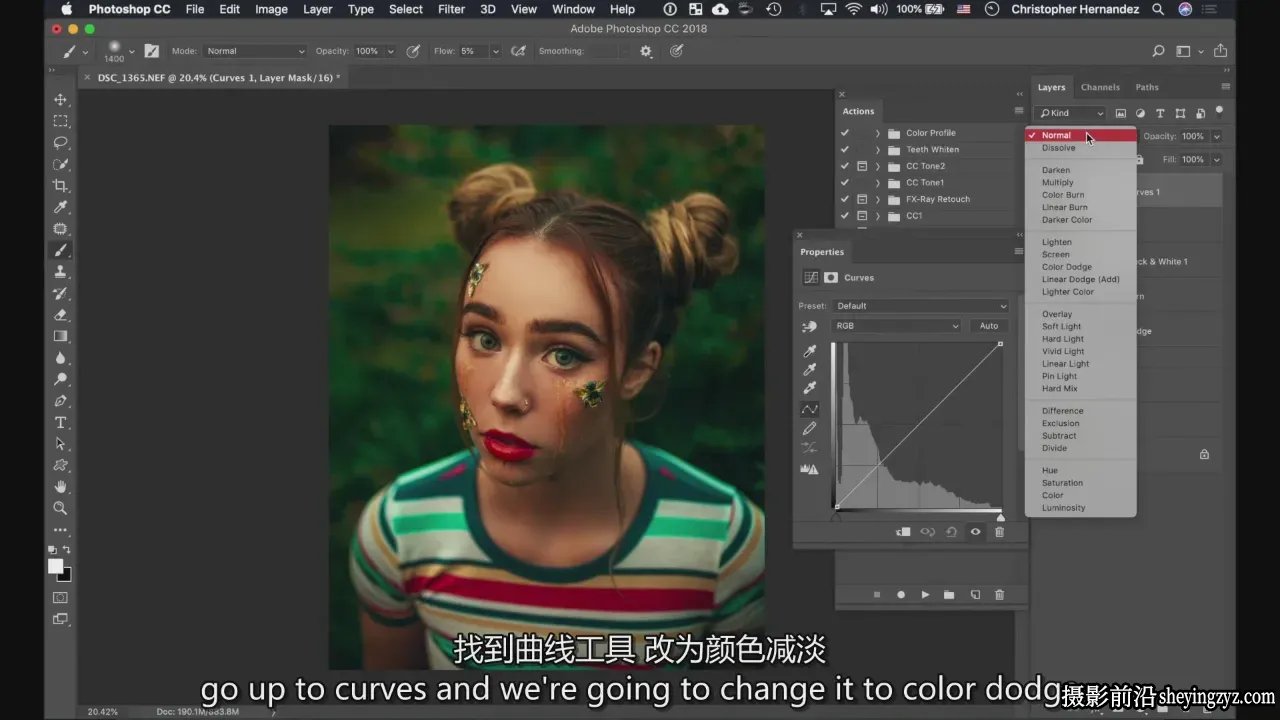Viewport: 1280px width, 720px height.
Task: Select the Gradient tool
Action: point(60,336)
